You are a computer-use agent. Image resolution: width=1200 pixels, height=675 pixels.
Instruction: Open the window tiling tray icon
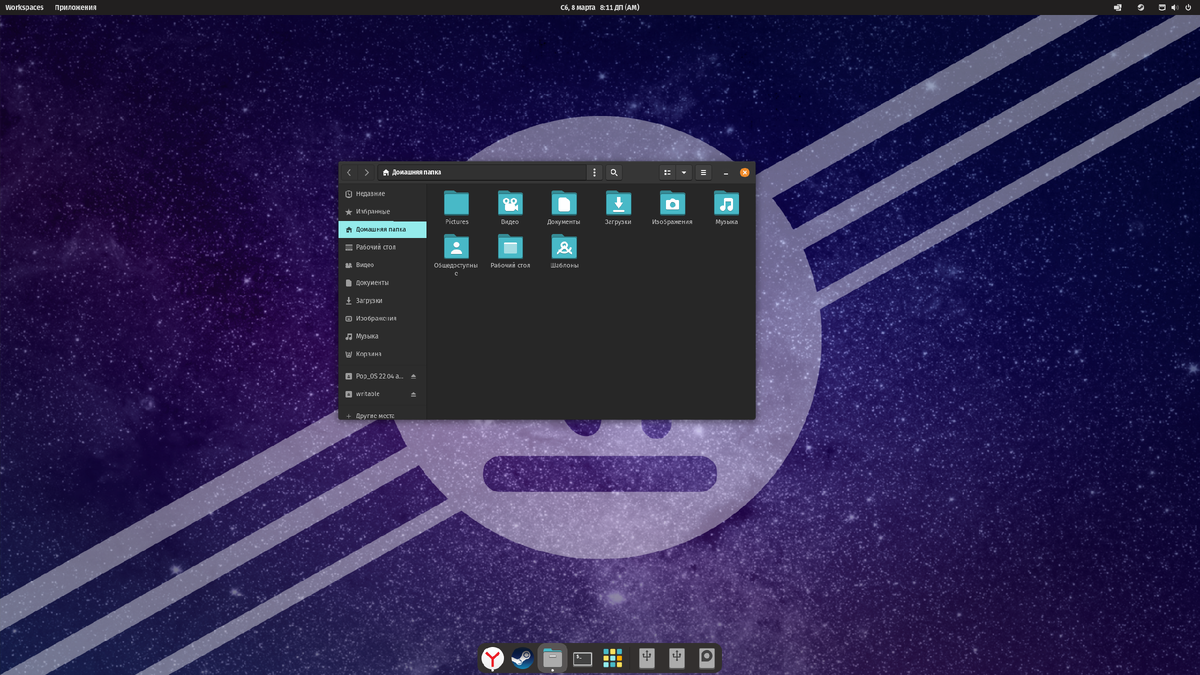click(1163, 7)
